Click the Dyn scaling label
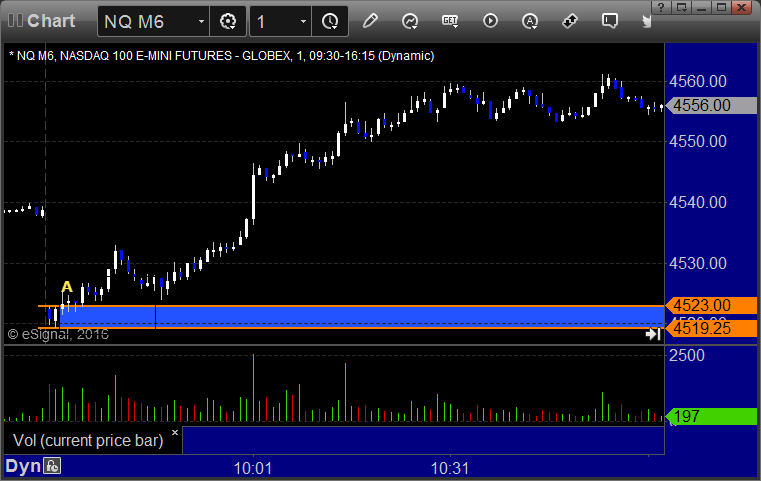The width and height of the screenshot is (761, 481). (23, 466)
